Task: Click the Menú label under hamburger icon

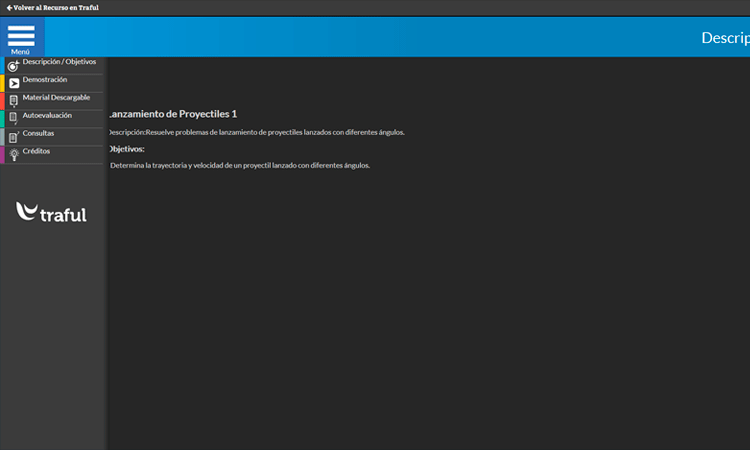Action: (21, 52)
